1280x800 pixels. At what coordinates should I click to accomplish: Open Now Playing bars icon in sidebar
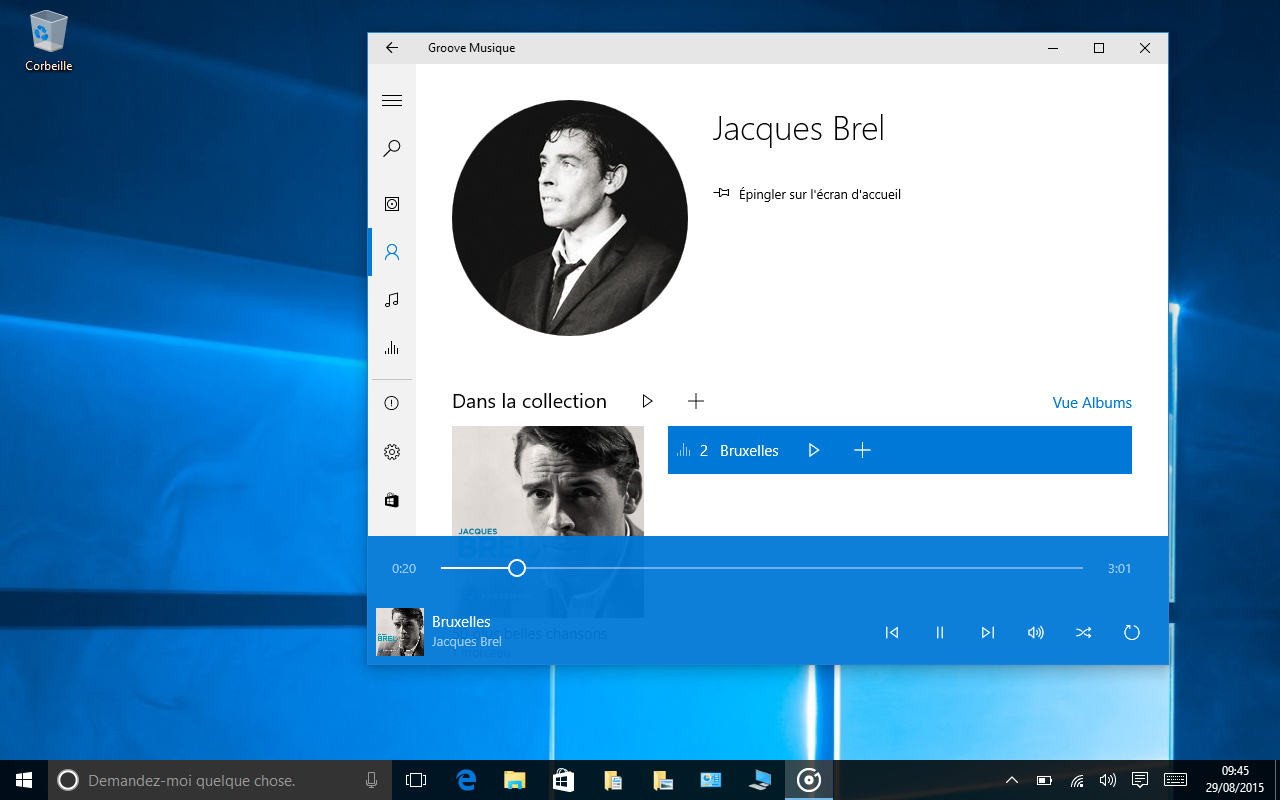pos(392,348)
